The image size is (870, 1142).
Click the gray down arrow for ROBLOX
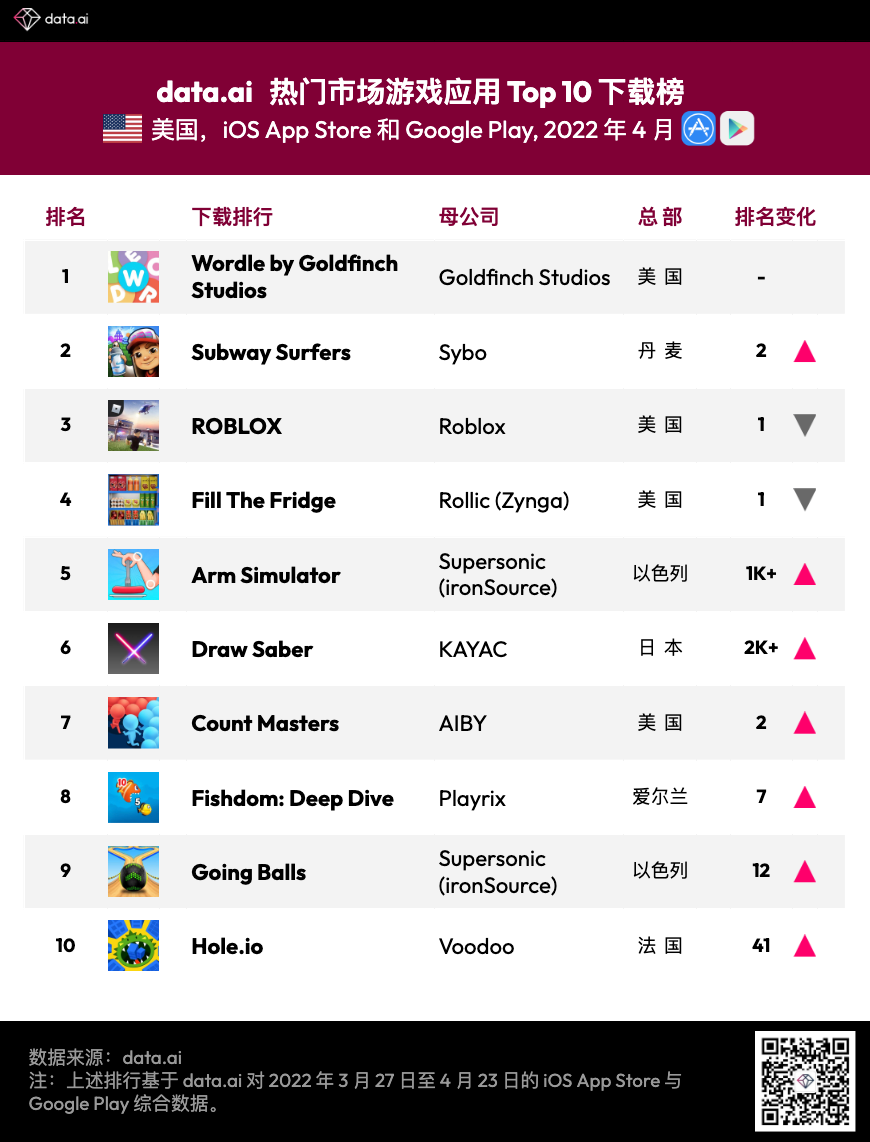click(x=804, y=426)
